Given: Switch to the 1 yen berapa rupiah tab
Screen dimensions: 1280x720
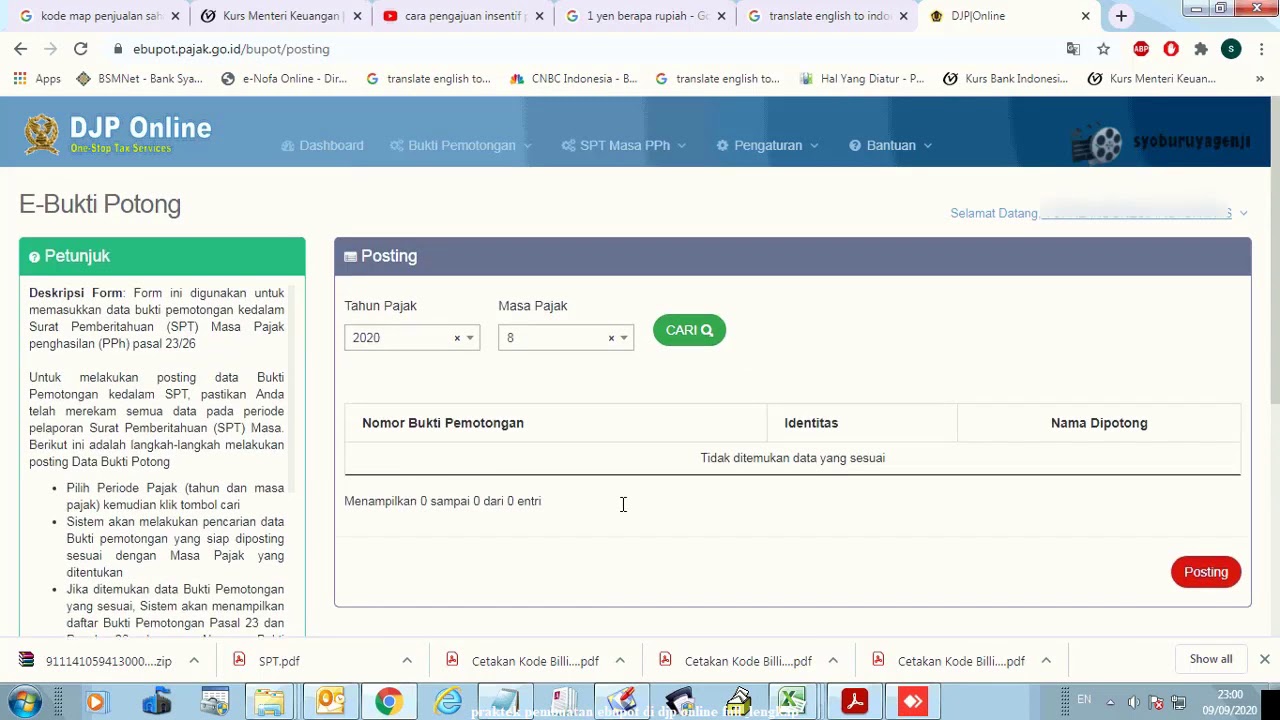Looking at the screenshot, I should pos(646,16).
